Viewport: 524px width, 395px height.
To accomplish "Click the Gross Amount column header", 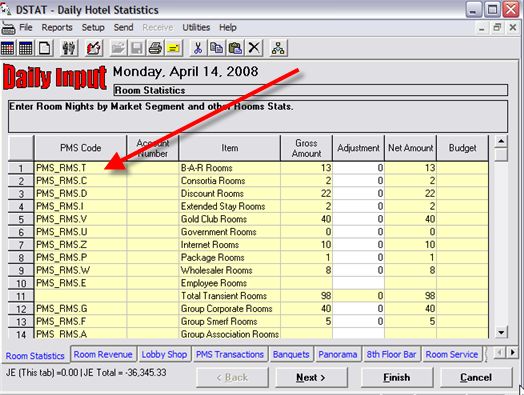I will (306, 148).
